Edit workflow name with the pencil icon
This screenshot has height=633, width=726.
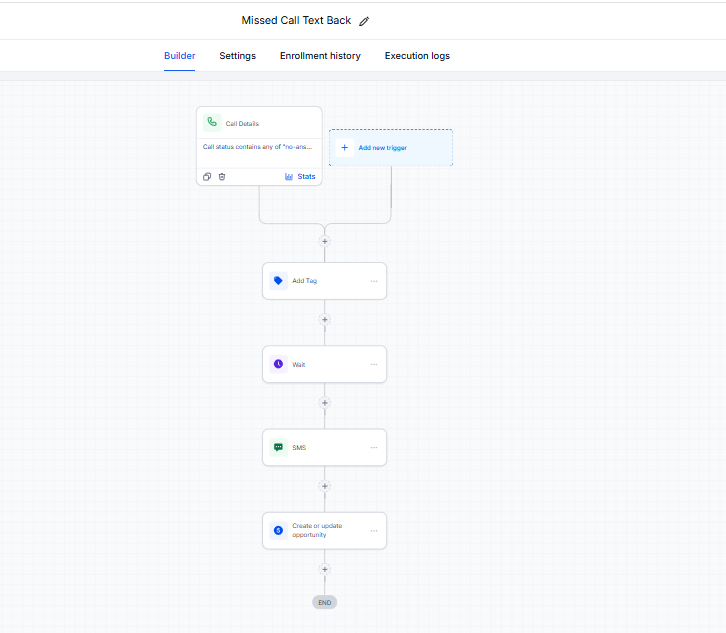click(x=364, y=21)
